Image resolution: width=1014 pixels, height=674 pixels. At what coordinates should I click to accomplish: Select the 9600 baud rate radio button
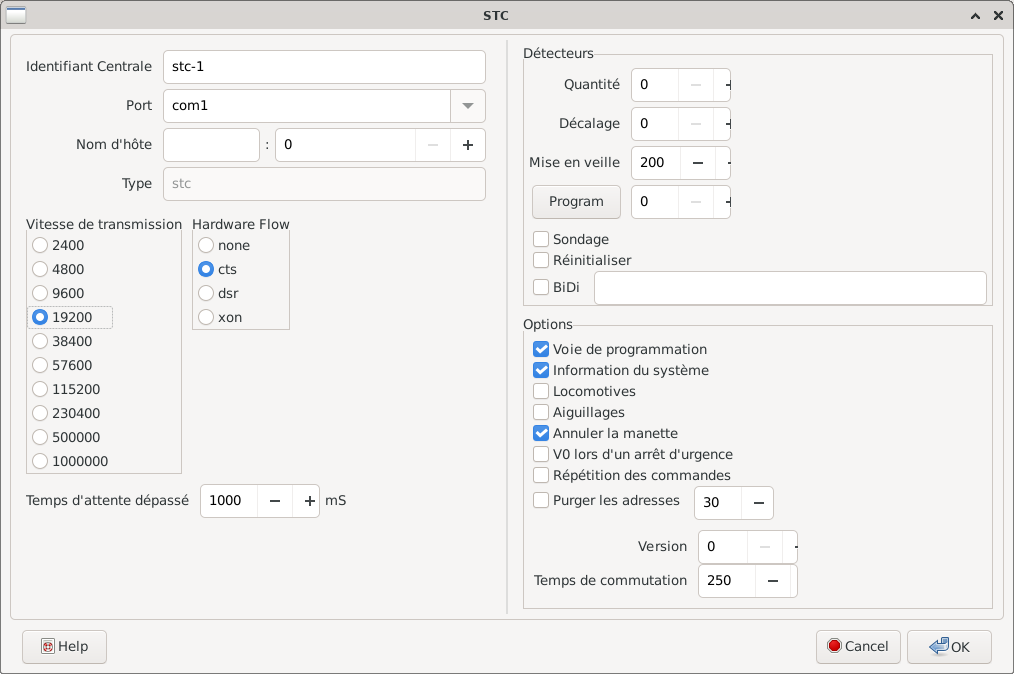coord(40,293)
